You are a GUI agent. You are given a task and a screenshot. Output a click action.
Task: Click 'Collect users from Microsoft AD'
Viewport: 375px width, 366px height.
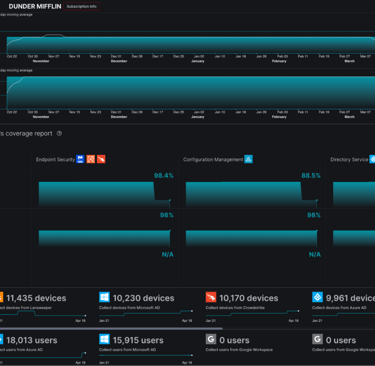pos(127,350)
